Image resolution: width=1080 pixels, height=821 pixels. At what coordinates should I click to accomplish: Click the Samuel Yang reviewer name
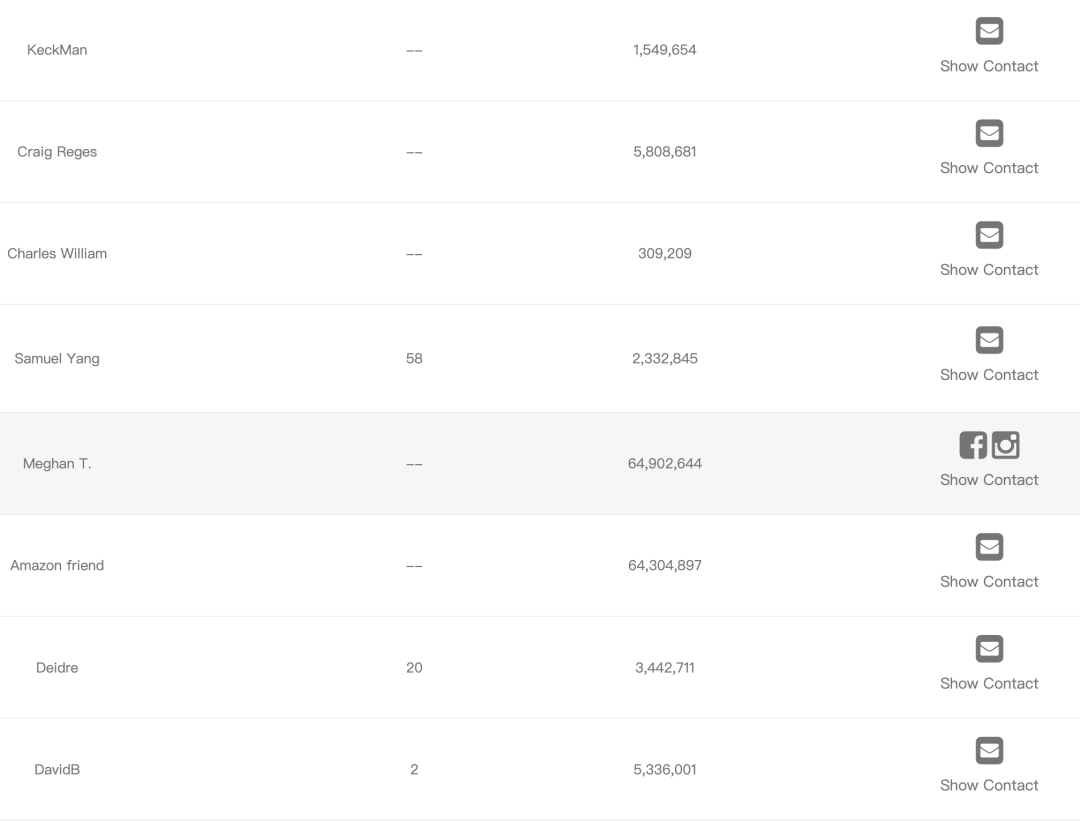(x=57, y=359)
